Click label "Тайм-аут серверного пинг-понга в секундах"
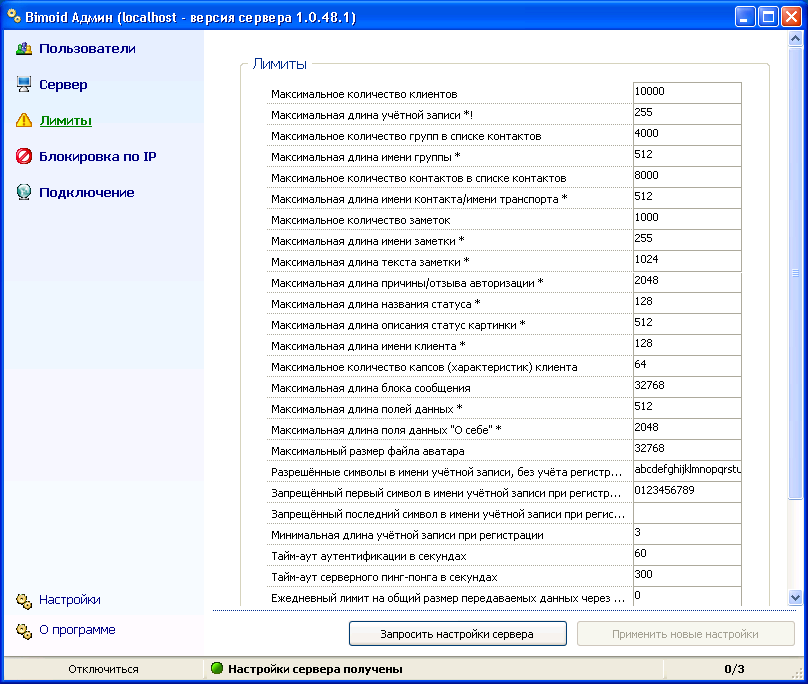808x684 pixels. (x=384, y=577)
